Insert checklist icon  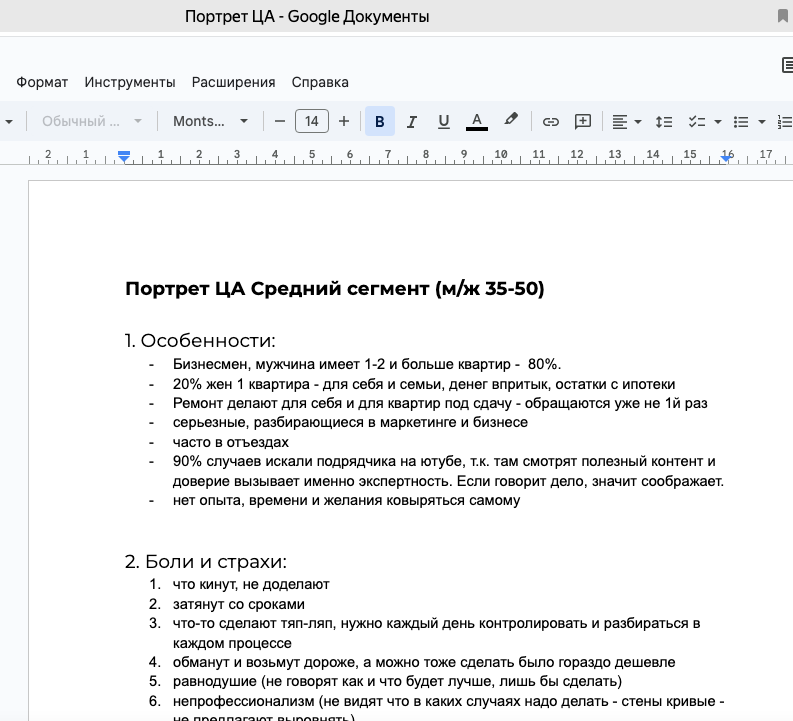coord(696,121)
